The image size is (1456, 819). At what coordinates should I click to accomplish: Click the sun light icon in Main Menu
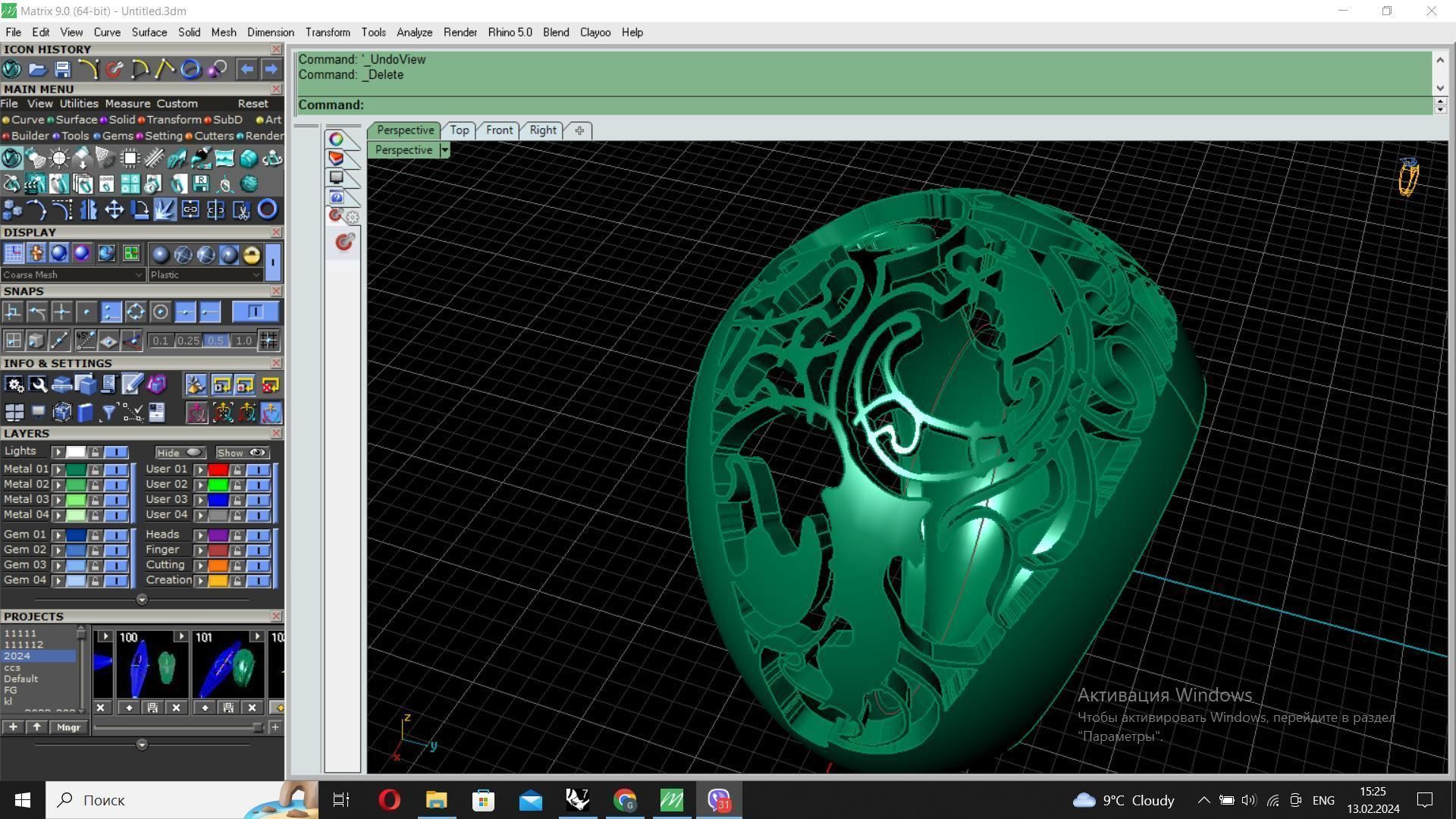point(59,158)
